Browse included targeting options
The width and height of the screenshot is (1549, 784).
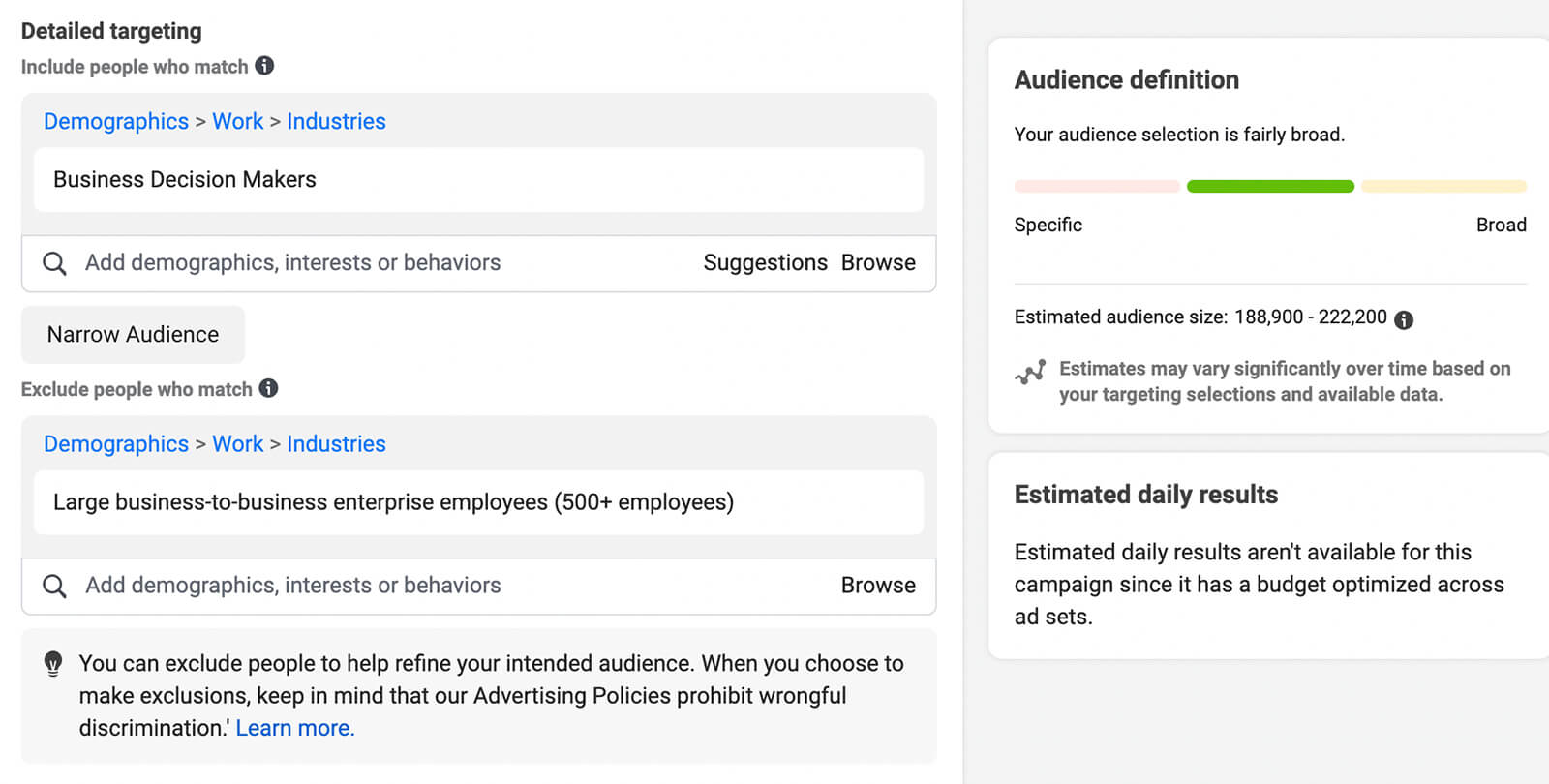pos(878,263)
